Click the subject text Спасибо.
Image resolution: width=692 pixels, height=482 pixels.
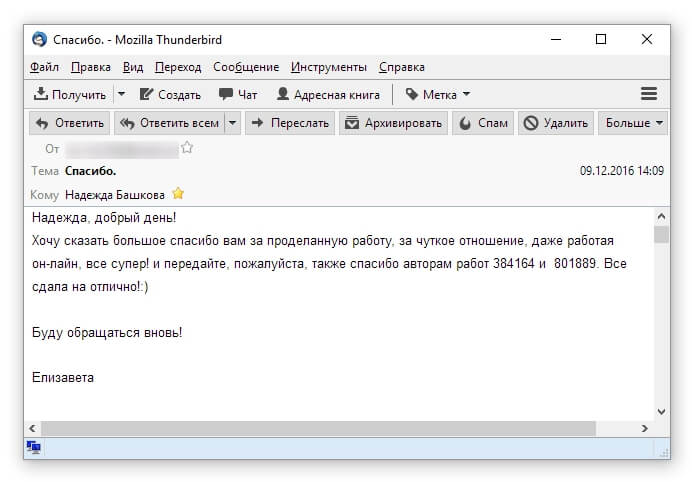coord(90,171)
